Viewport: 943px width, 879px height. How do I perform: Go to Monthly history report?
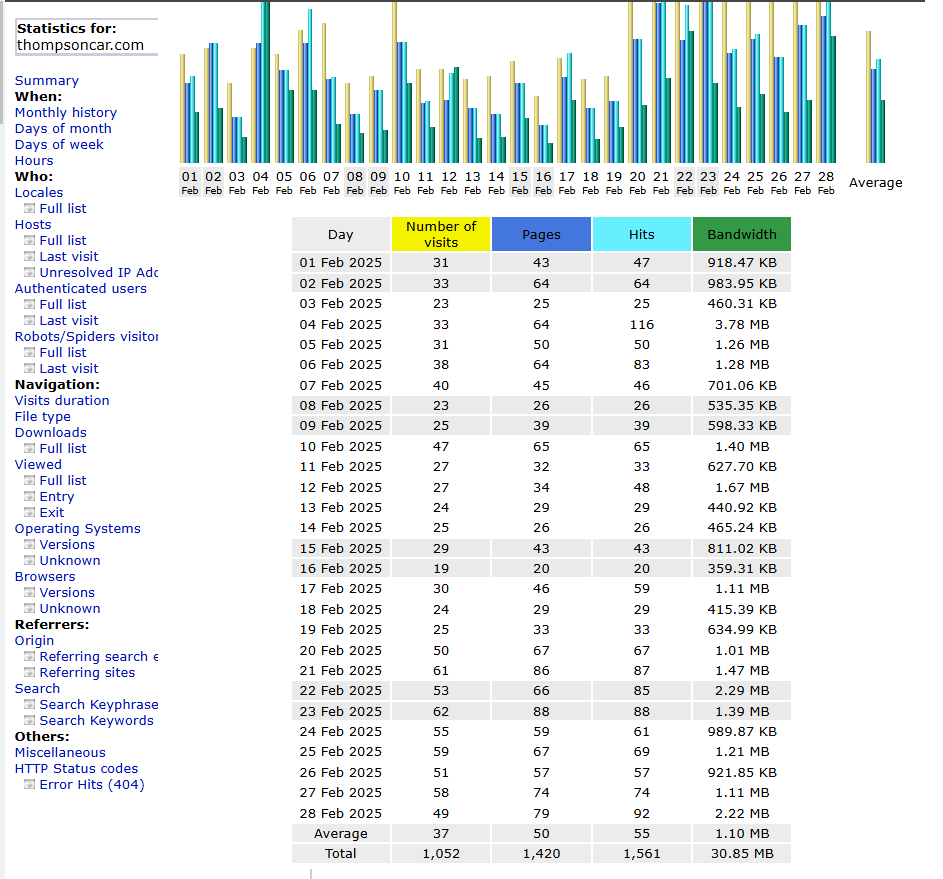click(65, 113)
